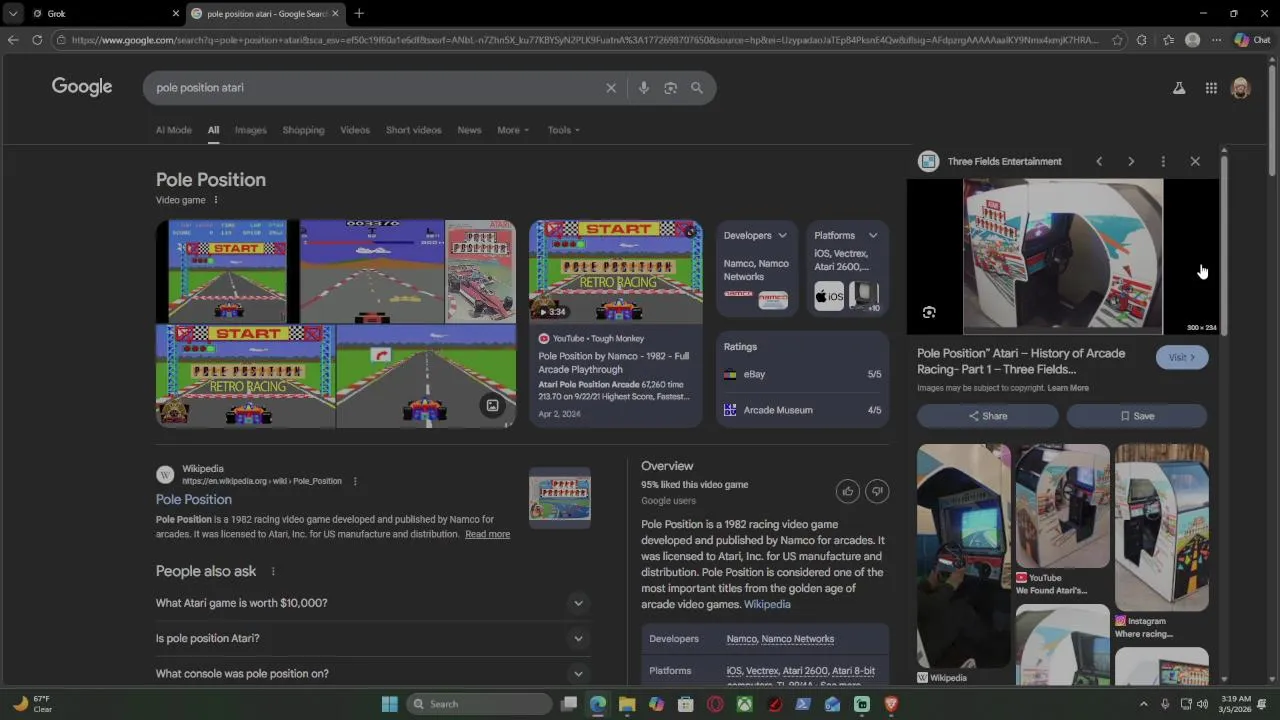Switch to the Grok browser tab
The height and width of the screenshot is (720, 1280).
click(104, 13)
